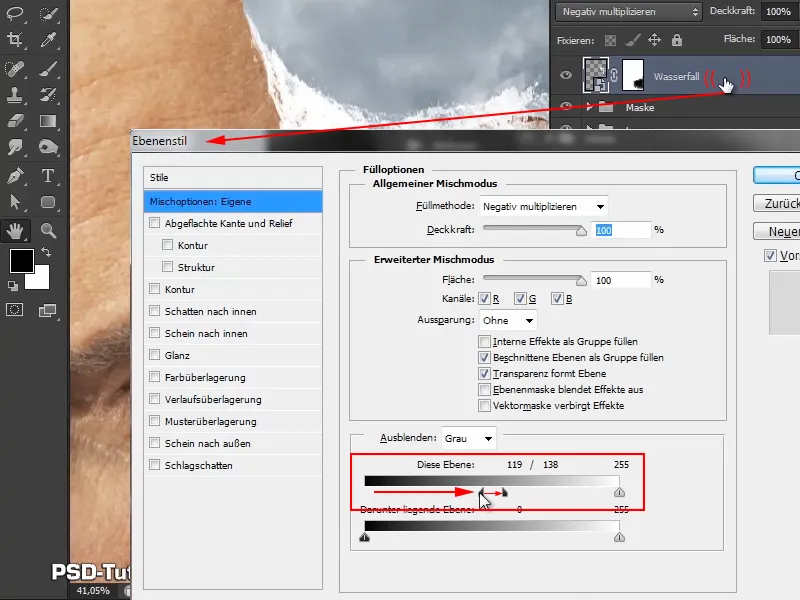
Task: Select the Spot Healing Brush tool
Action: click(x=15, y=68)
